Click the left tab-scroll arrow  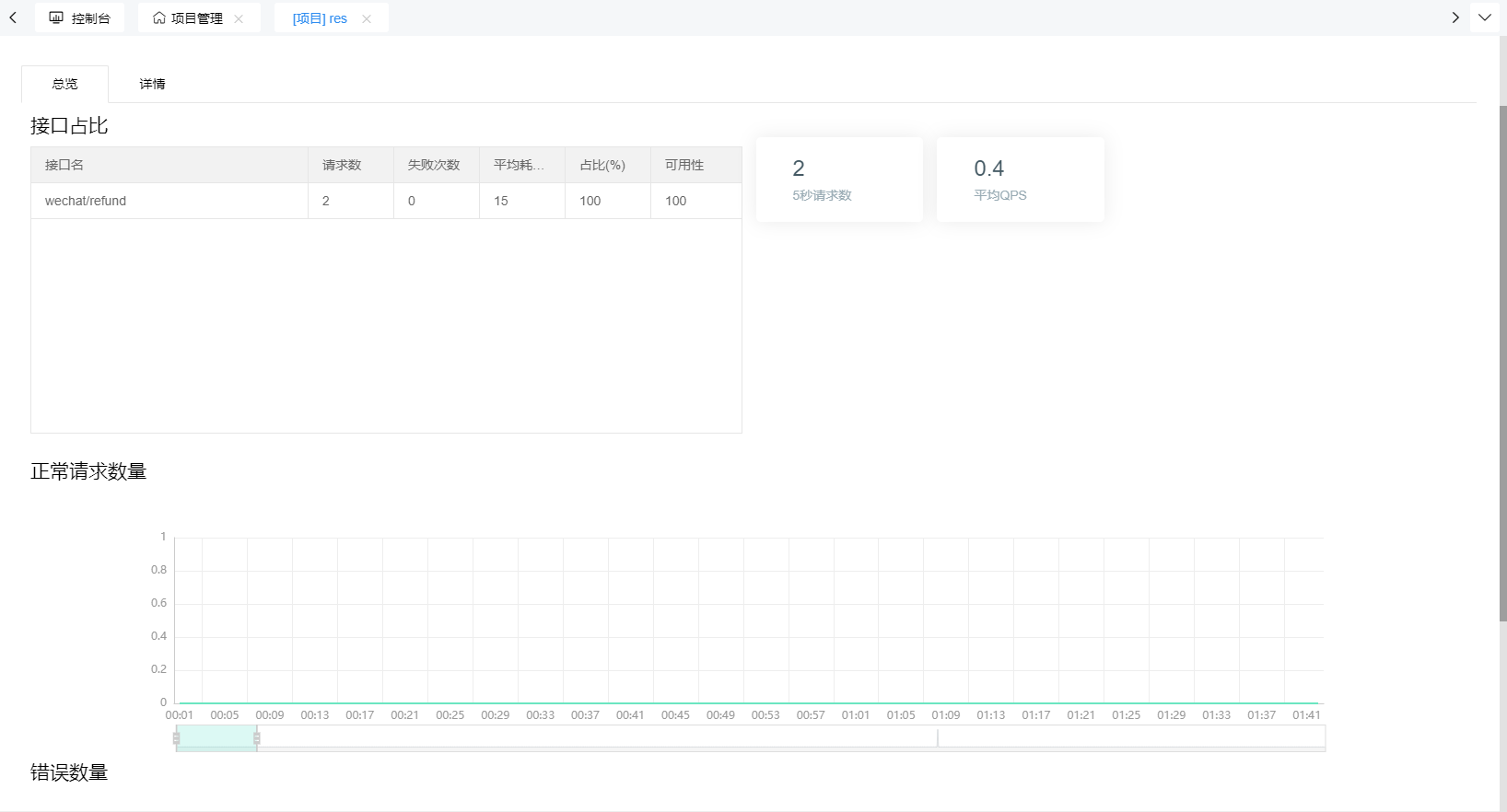click(13, 17)
